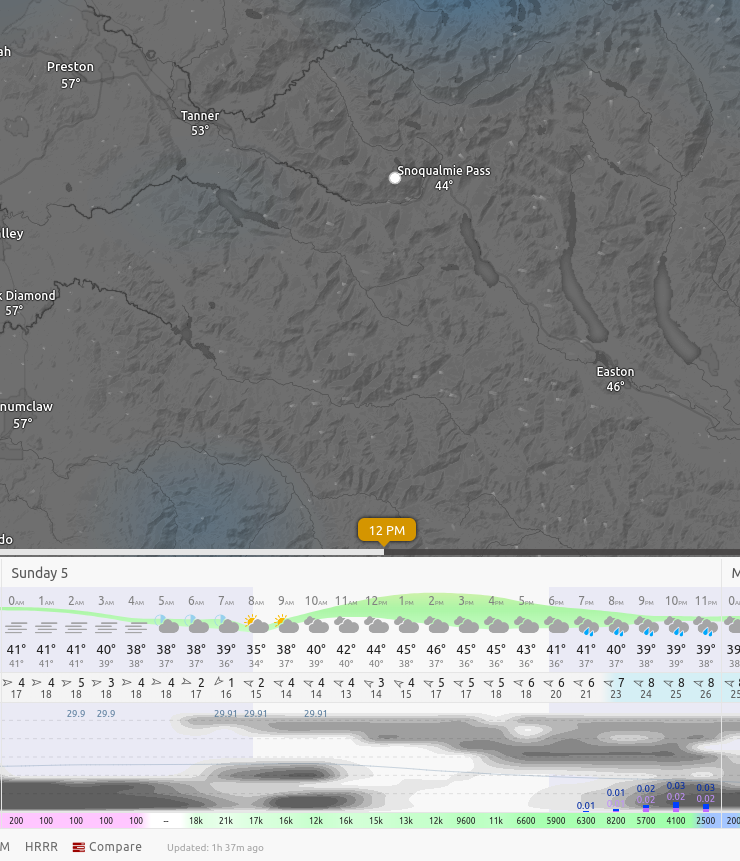The image size is (740, 861).
Task: Click the cloudy icon at 12 PM
Action: [376, 625]
